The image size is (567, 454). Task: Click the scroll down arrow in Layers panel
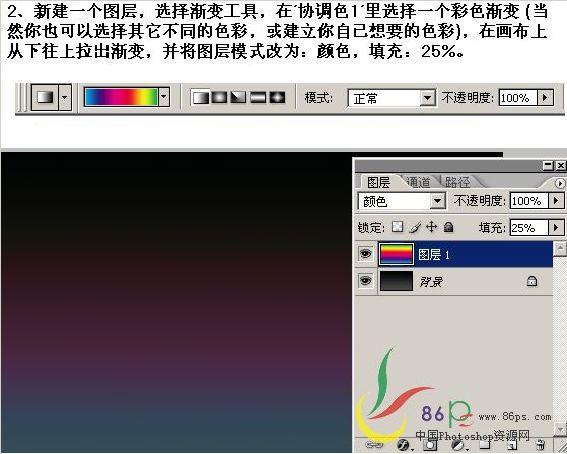[x=559, y=428]
